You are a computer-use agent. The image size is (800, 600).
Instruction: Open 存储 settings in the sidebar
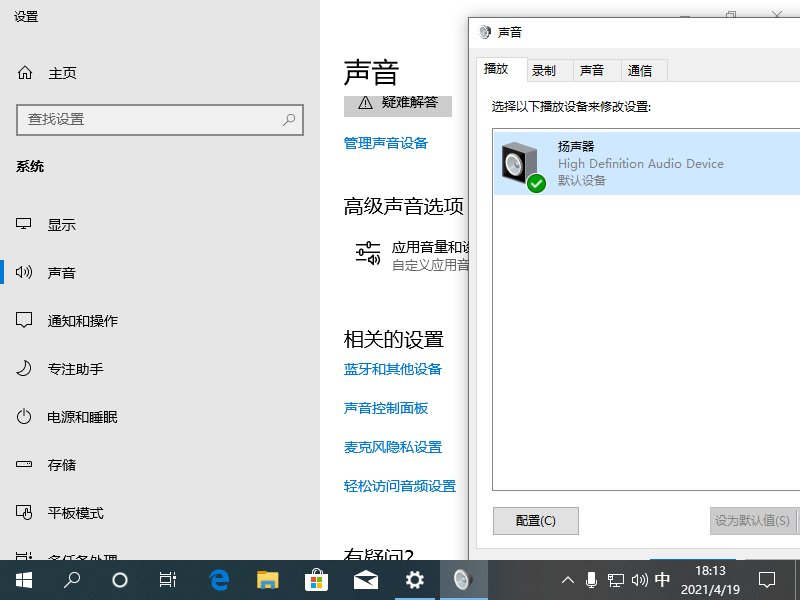pos(62,464)
